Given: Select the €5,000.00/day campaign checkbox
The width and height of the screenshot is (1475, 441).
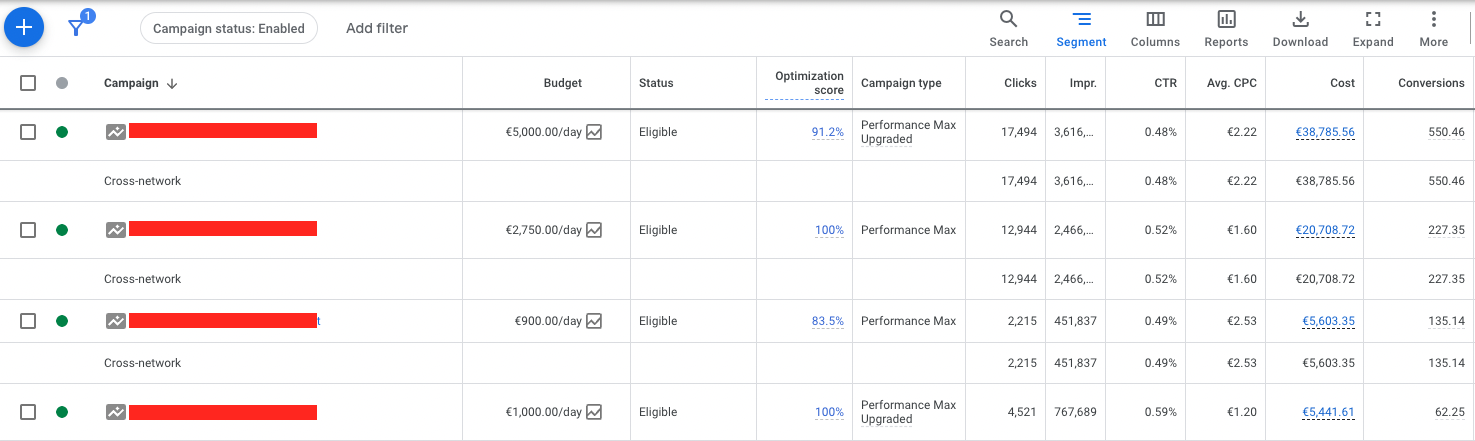Looking at the screenshot, I should pyautogui.click(x=28, y=132).
